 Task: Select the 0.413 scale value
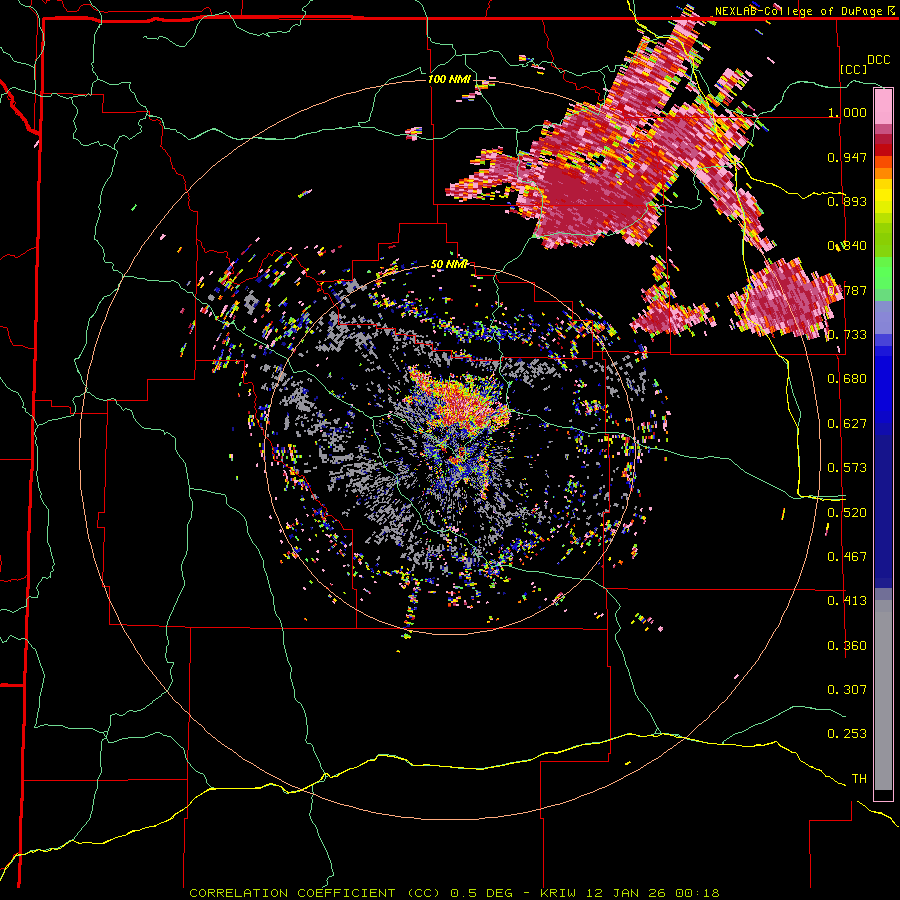pyautogui.click(x=847, y=601)
